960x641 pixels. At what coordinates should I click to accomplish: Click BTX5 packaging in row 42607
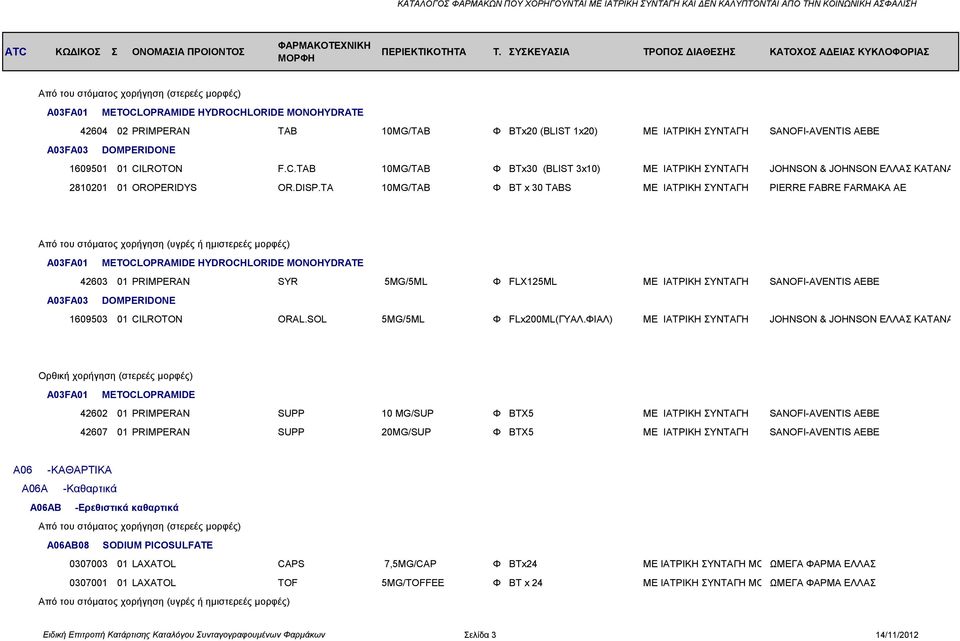[521, 432]
